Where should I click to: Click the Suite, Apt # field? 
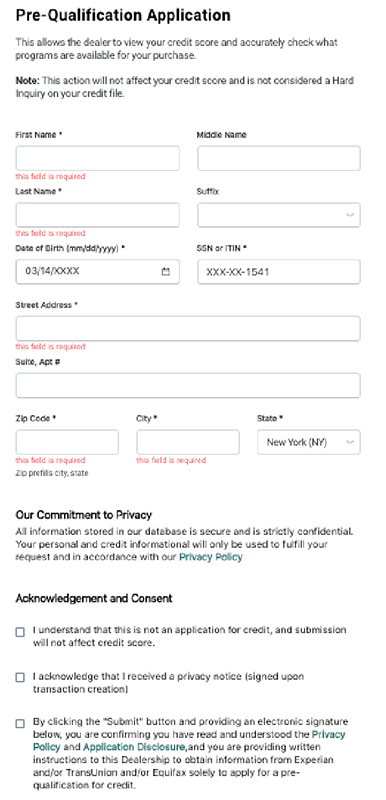(x=188, y=386)
